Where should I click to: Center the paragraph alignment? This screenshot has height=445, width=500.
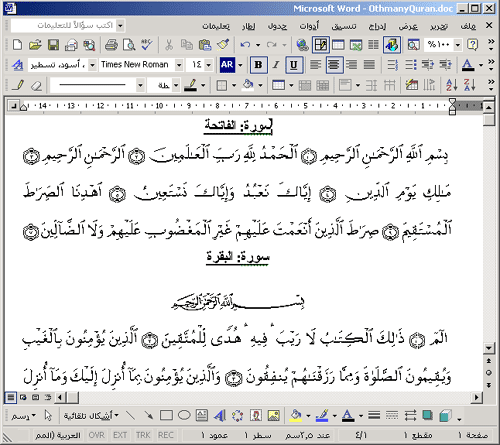(334, 65)
